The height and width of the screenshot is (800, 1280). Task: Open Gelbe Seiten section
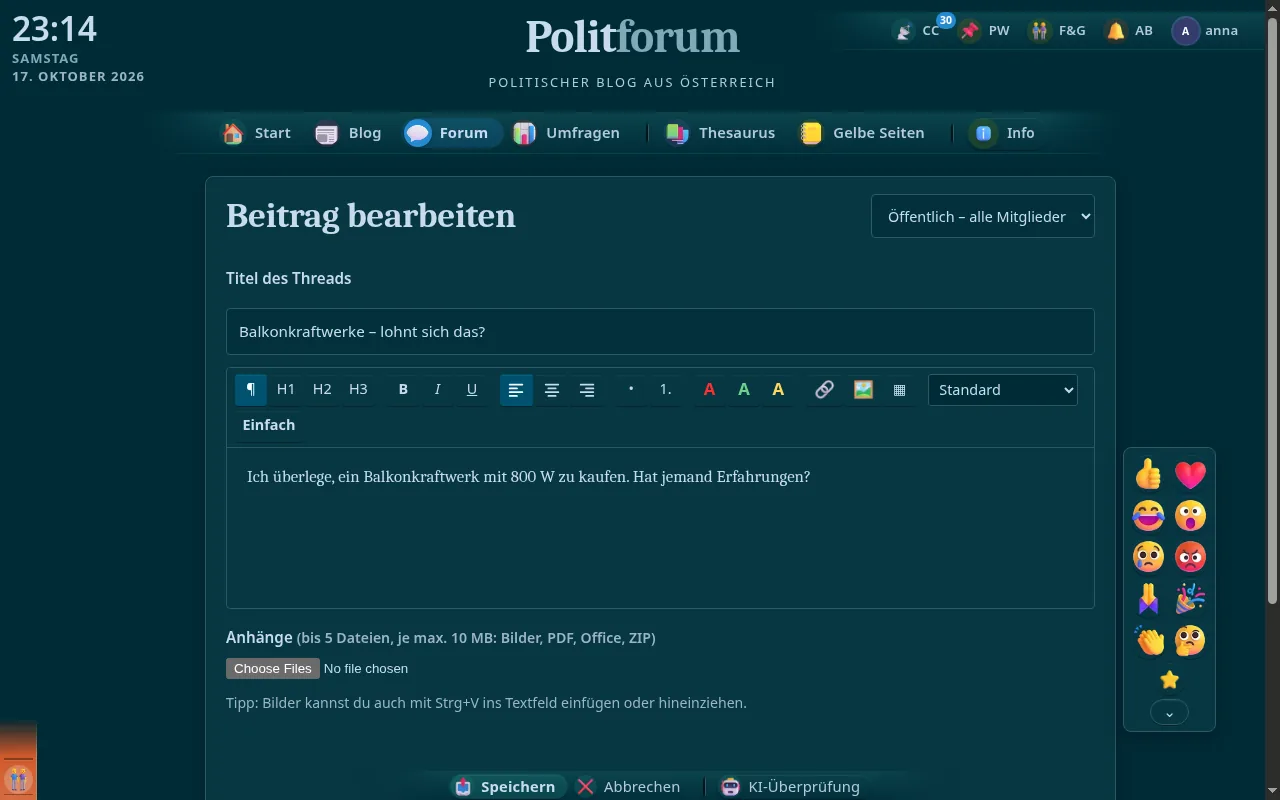[862, 133]
